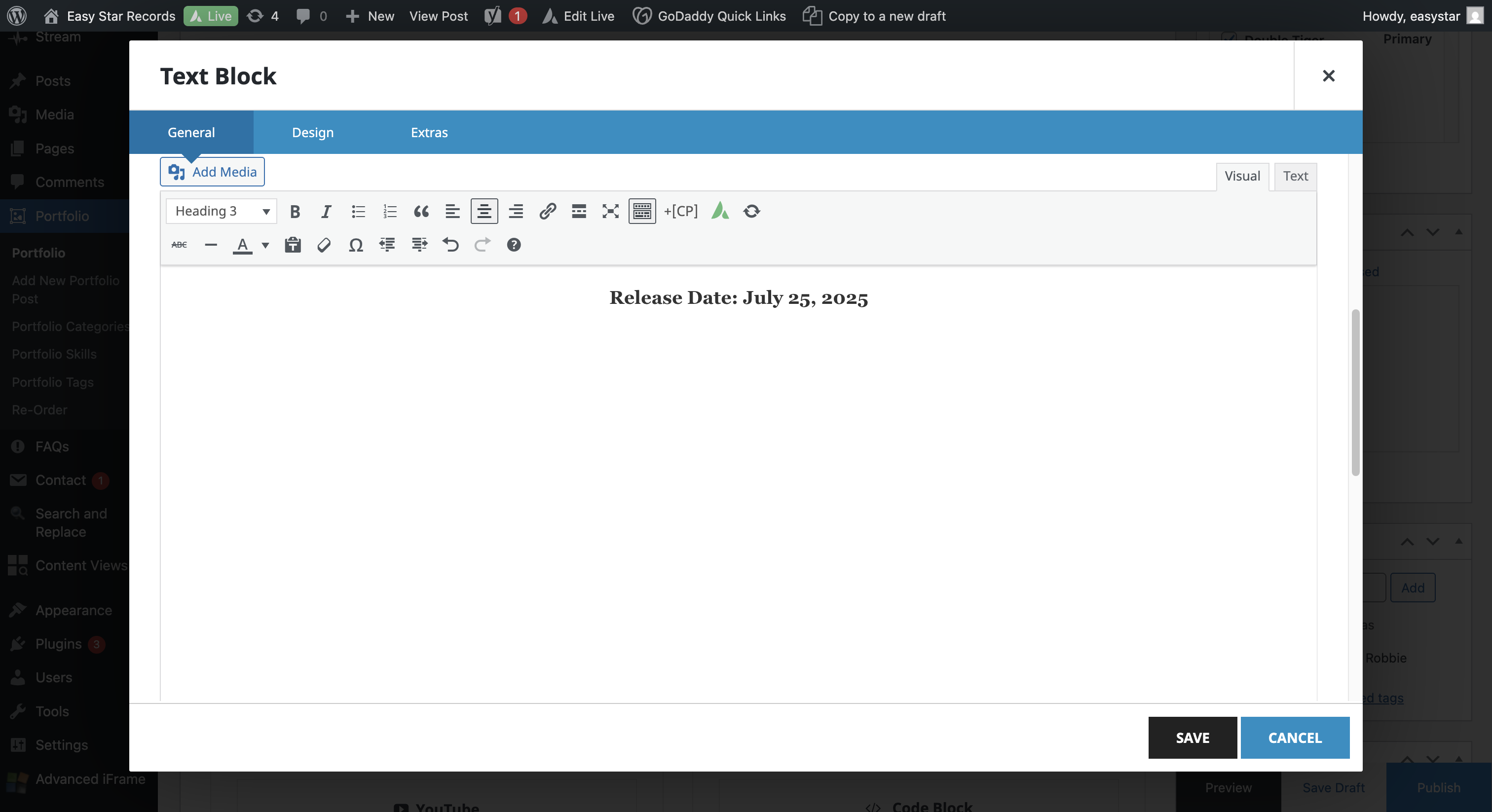Toggle bold formatting in editor toolbar
The image size is (1492, 812).
(295, 212)
